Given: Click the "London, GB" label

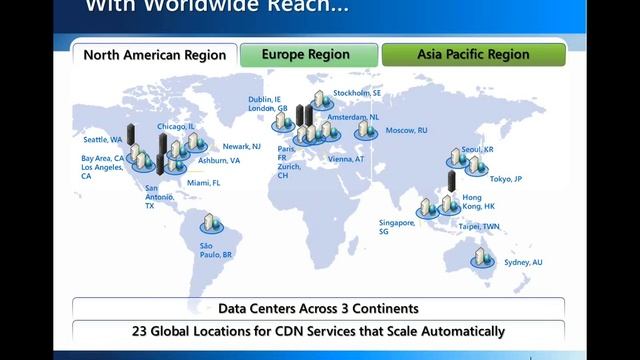Looking at the screenshot, I should coord(267,108).
